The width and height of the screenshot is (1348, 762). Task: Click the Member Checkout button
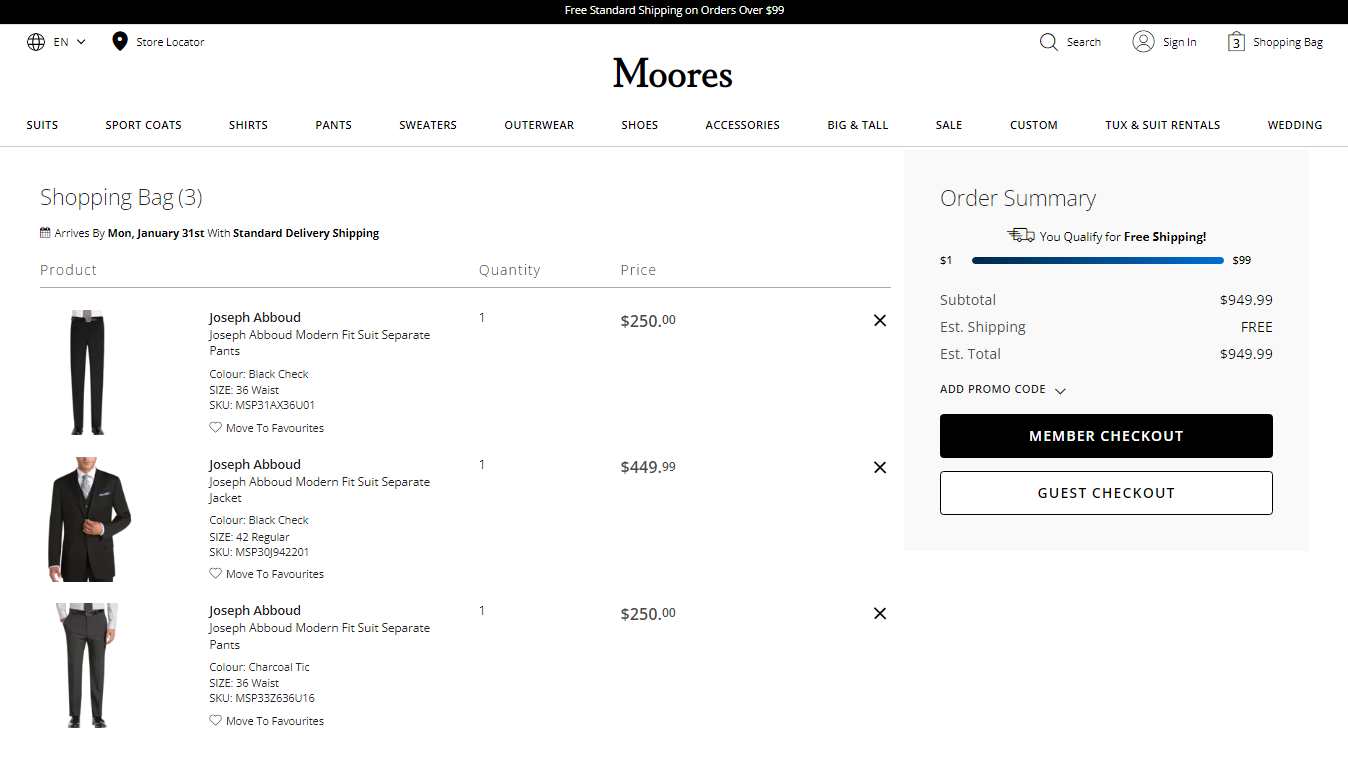tap(1106, 436)
